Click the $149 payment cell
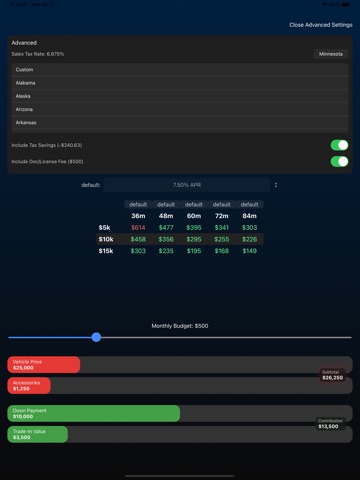 (249, 251)
